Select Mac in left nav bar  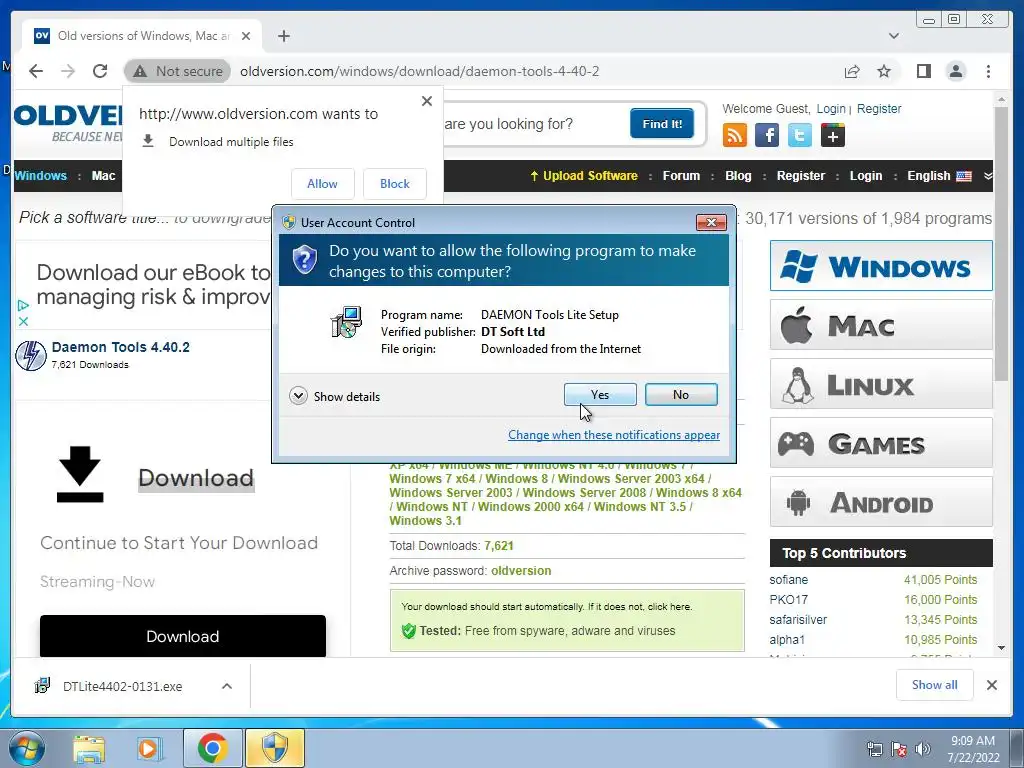[103, 176]
